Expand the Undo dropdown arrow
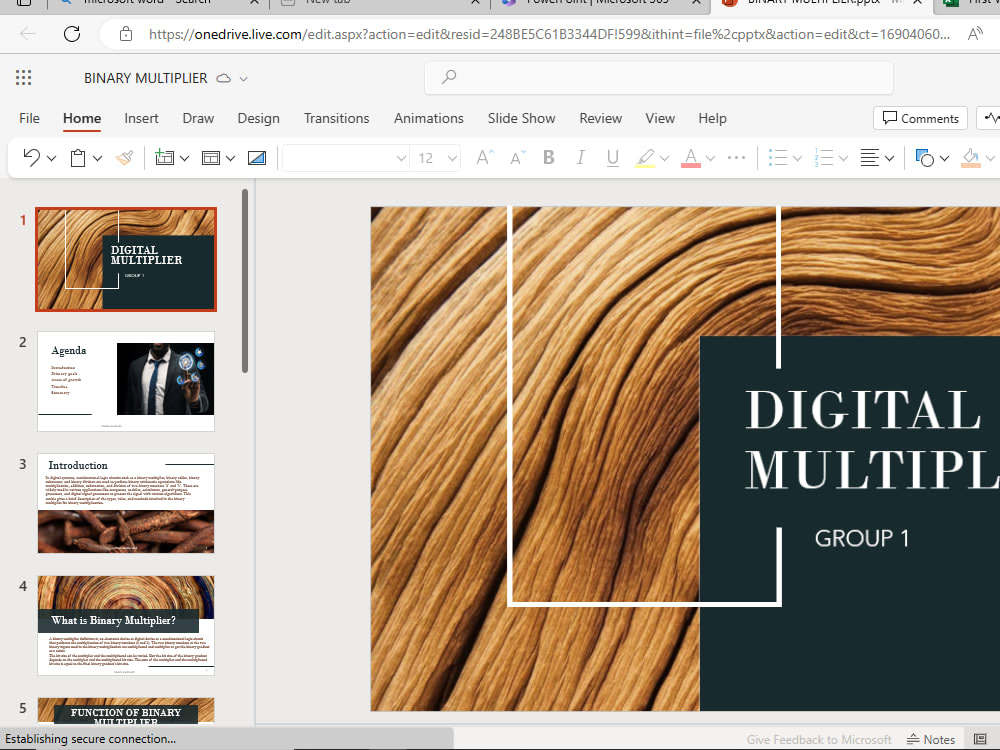 pos(52,158)
